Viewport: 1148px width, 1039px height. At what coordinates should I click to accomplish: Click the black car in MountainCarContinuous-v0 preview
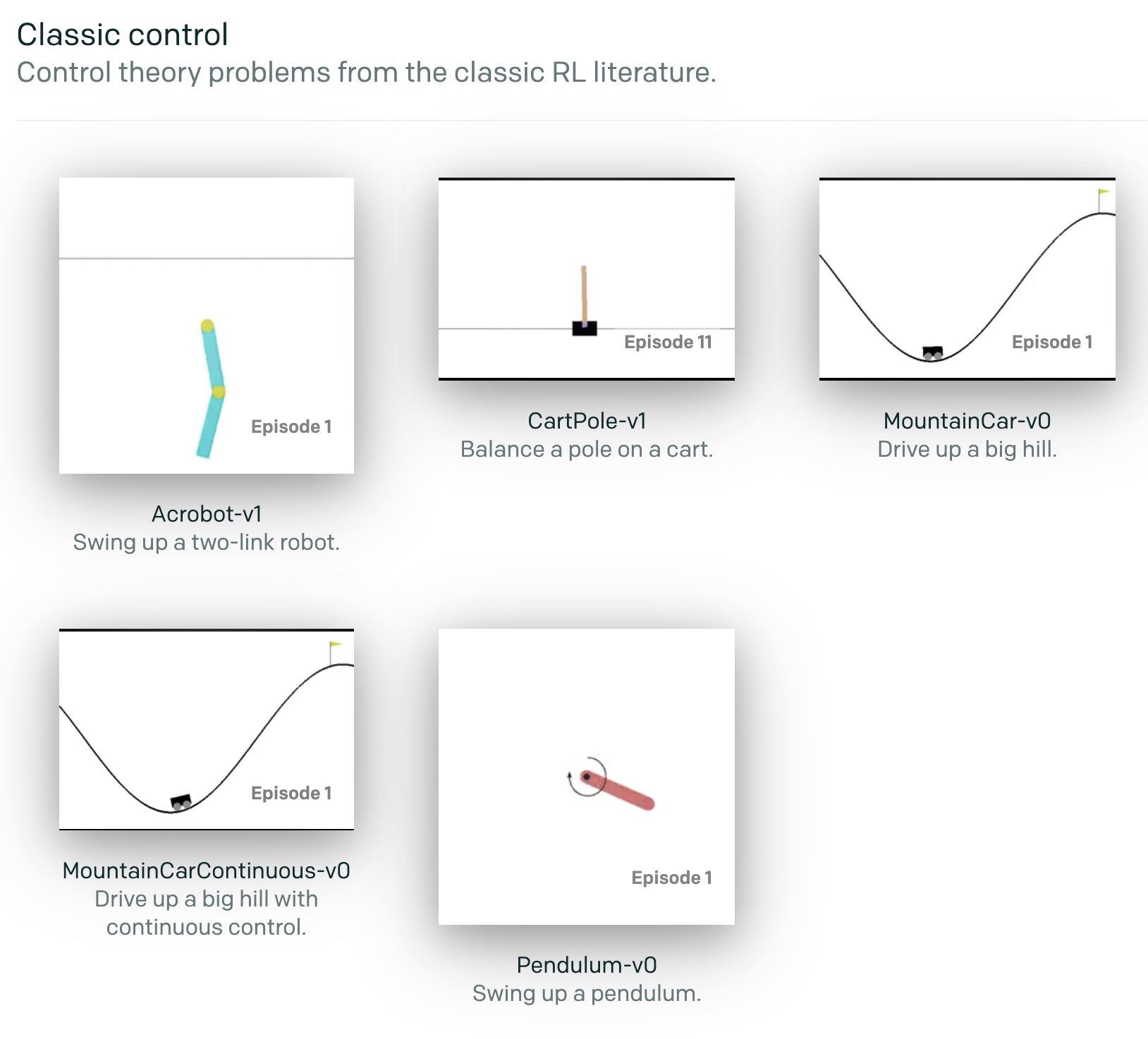coord(181,802)
